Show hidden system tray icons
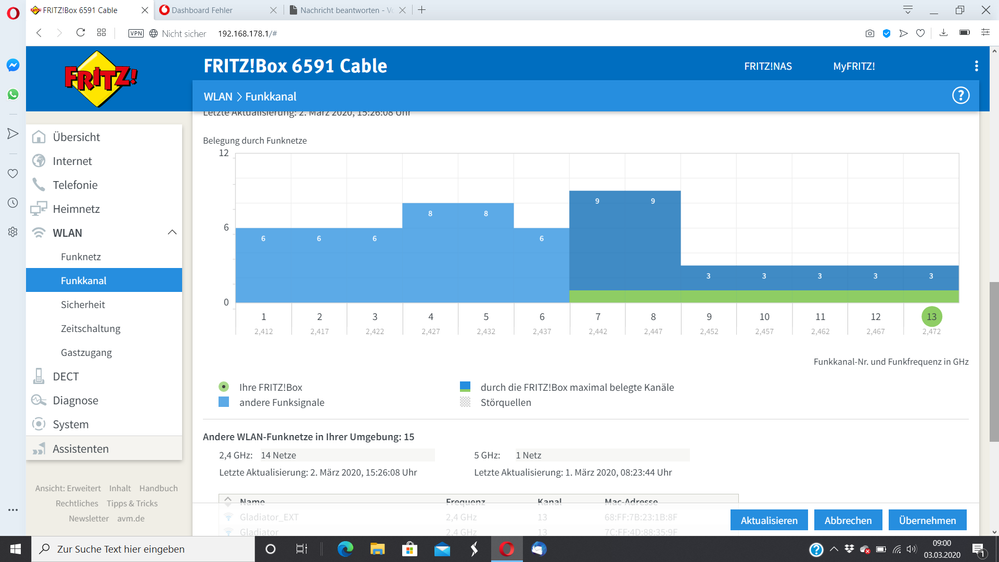The width and height of the screenshot is (999, 562). click(833, 549)
